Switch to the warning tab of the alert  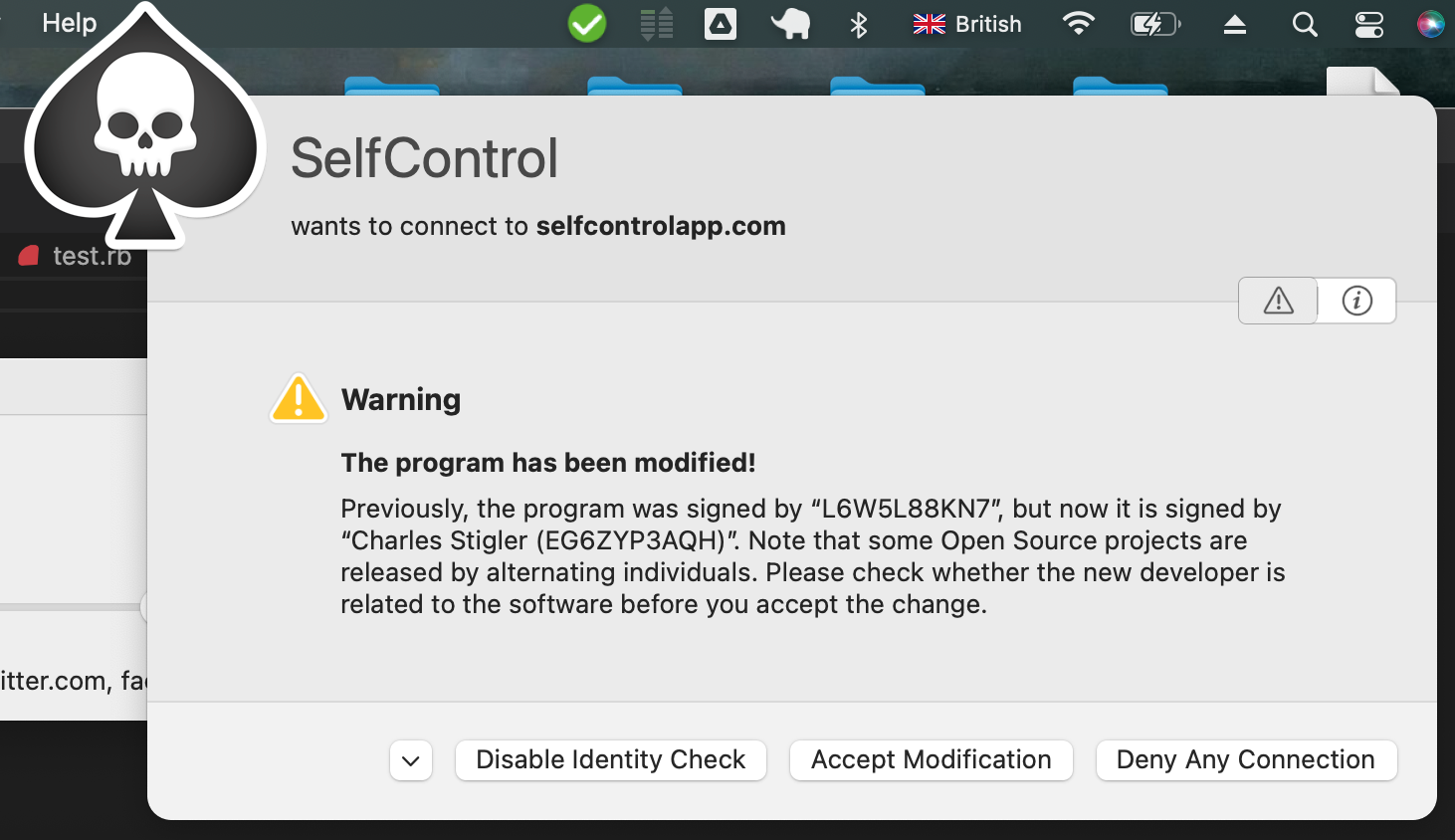1277,301
